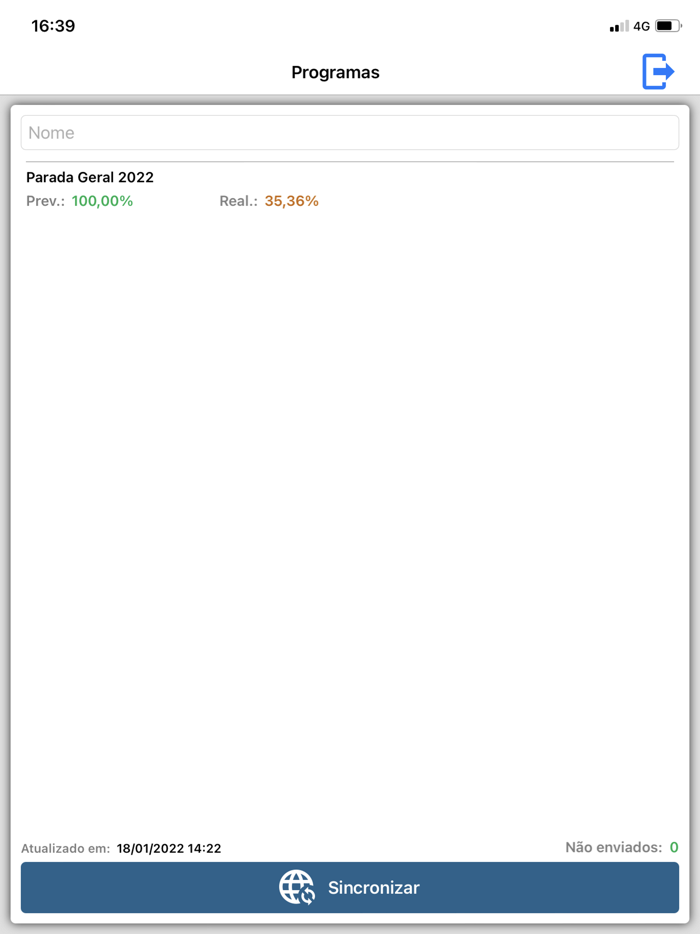Tap the Real. label in program row

point(238,201)
